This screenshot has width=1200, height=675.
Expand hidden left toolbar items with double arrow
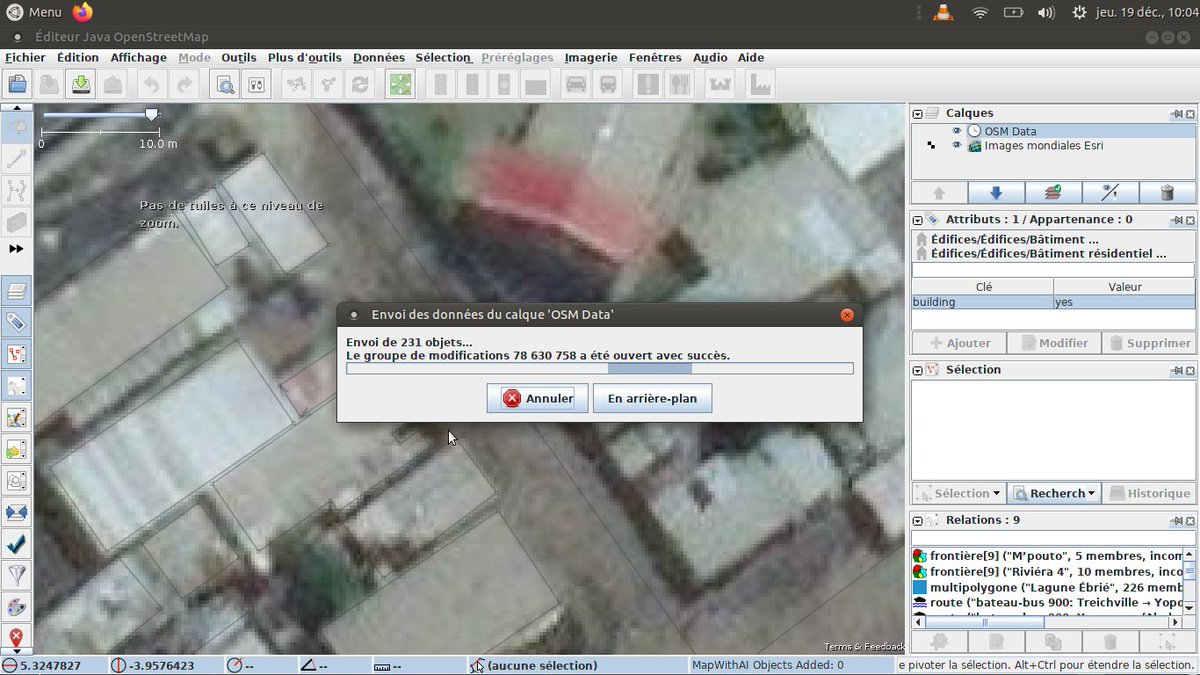pos(16,248)
